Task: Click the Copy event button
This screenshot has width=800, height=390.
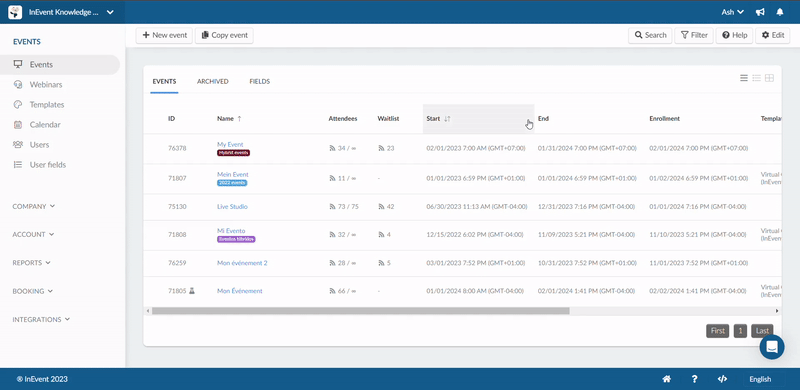Action: [x=224, y=35]
